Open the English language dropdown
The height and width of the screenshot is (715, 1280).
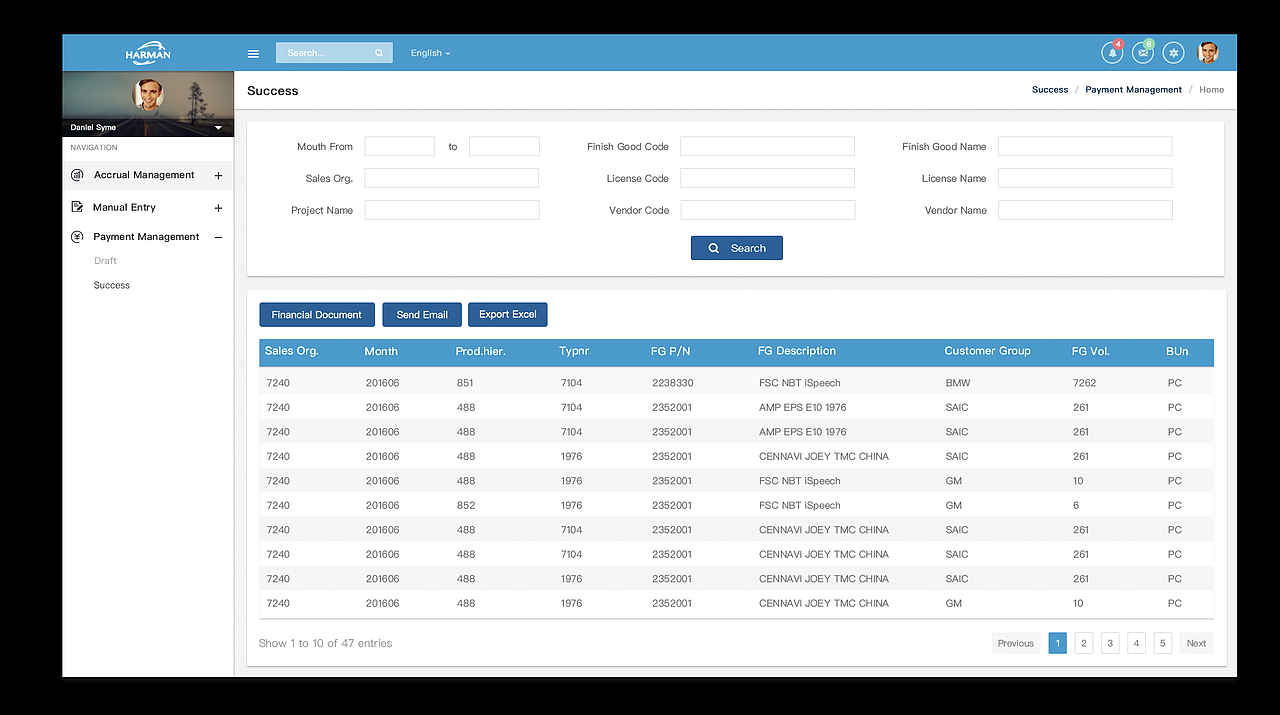click(430, 53)
